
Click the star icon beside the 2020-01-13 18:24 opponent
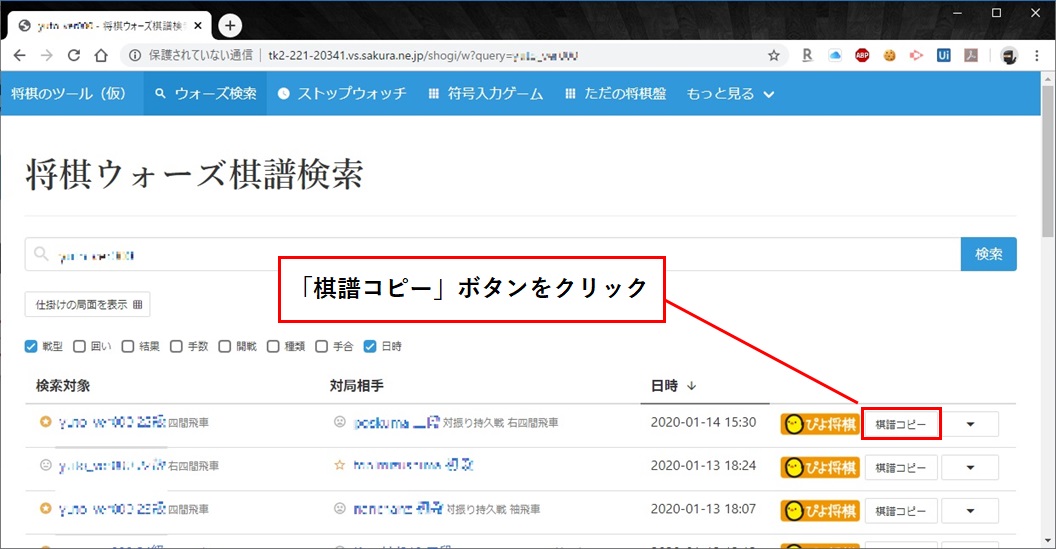click(x=339, y=465)
